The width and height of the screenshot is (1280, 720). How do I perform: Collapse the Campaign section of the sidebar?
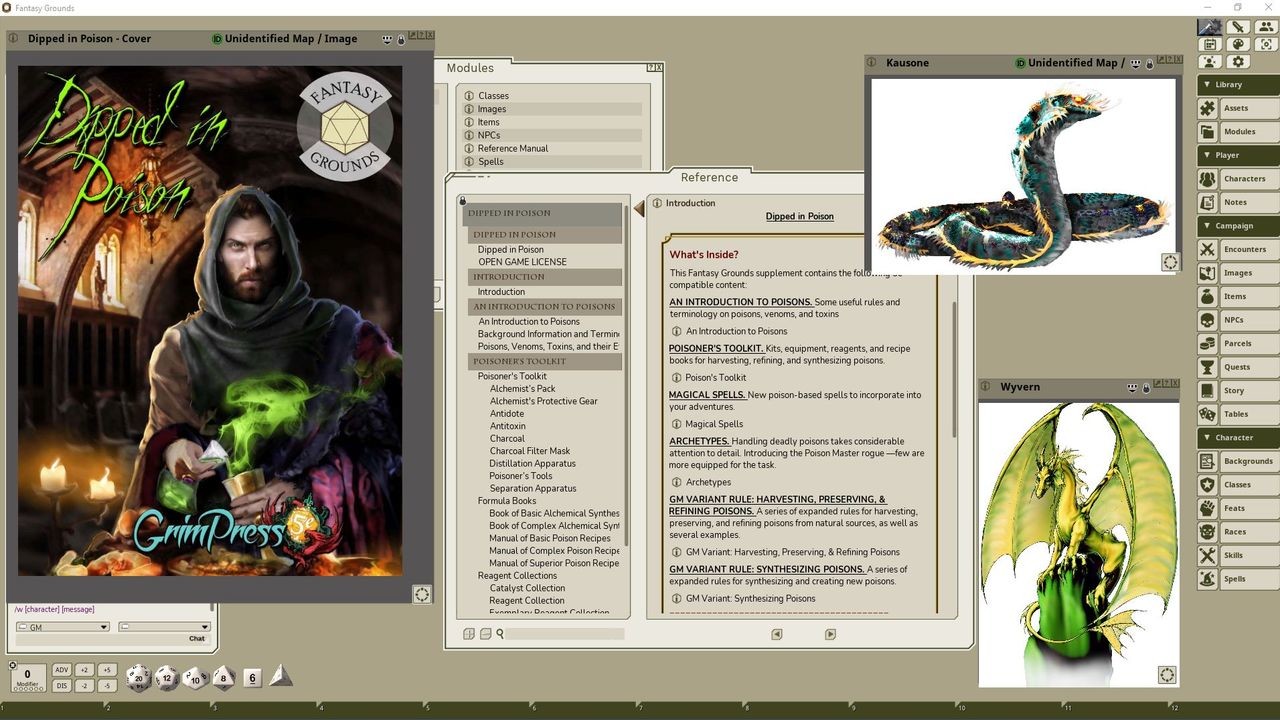click(x=1209, y=225)
